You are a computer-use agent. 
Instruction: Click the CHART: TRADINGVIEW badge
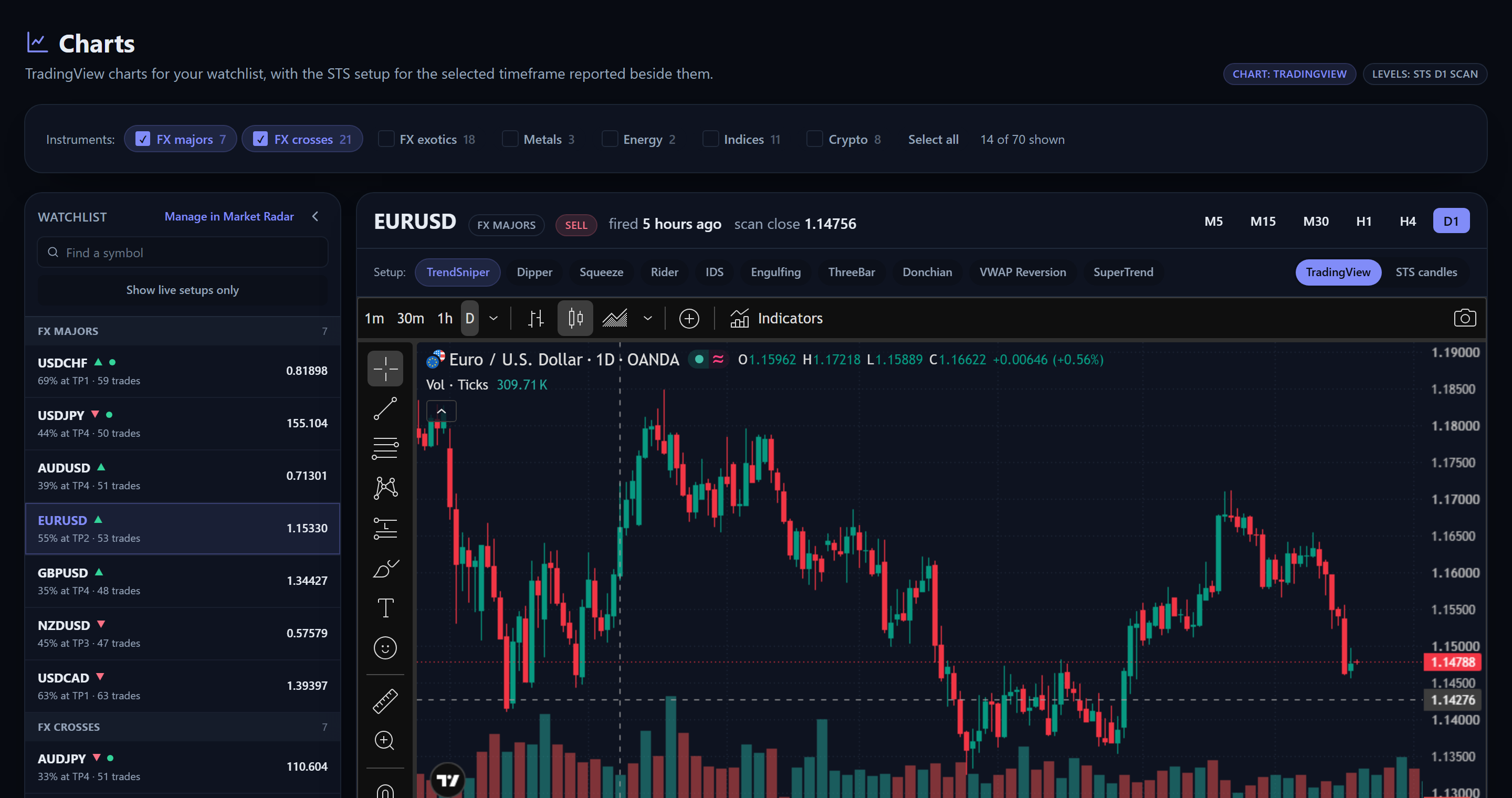click(1289, 74)
